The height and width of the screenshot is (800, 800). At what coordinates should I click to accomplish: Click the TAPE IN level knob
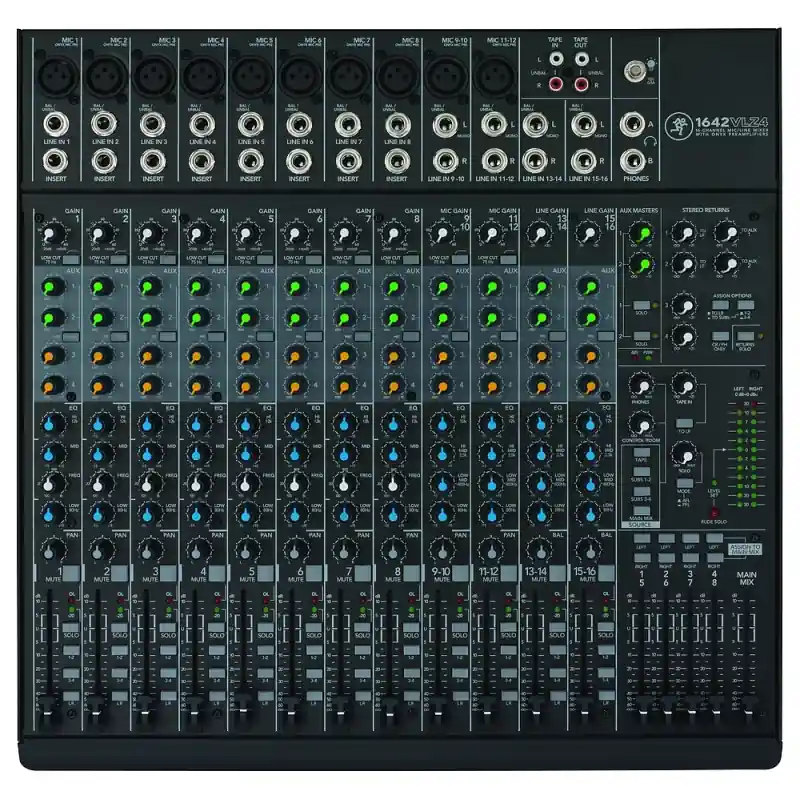[x=684, y=385]
